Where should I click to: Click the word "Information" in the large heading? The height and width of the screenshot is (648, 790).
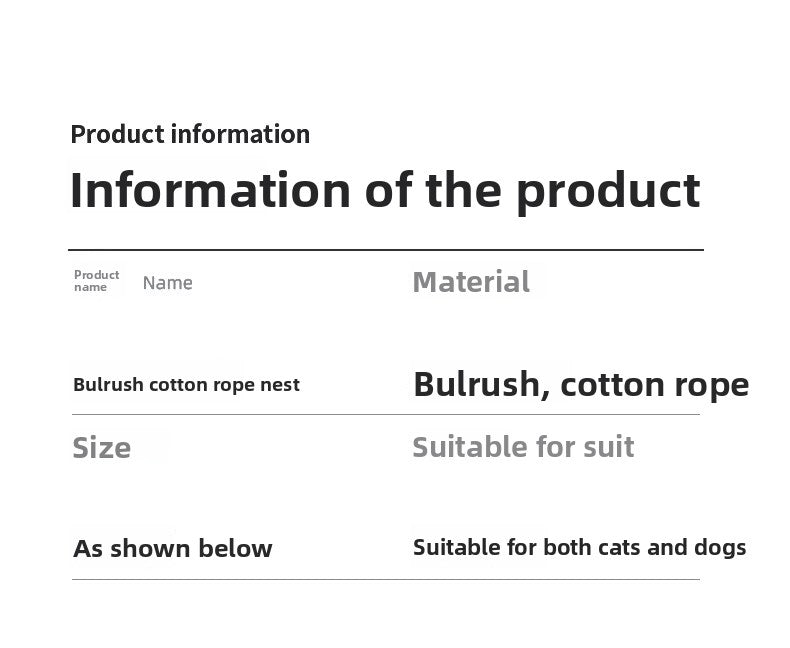pos(210,190)
